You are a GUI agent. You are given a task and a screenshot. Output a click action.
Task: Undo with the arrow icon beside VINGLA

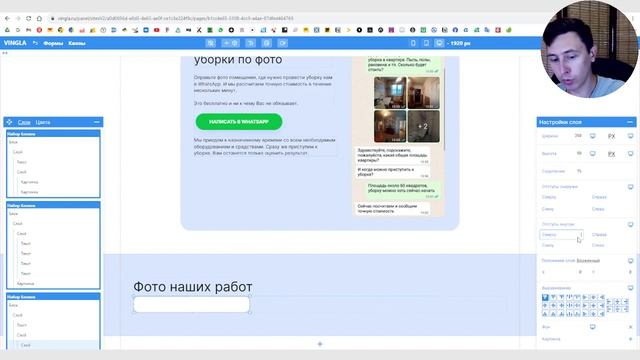(35, 43)
